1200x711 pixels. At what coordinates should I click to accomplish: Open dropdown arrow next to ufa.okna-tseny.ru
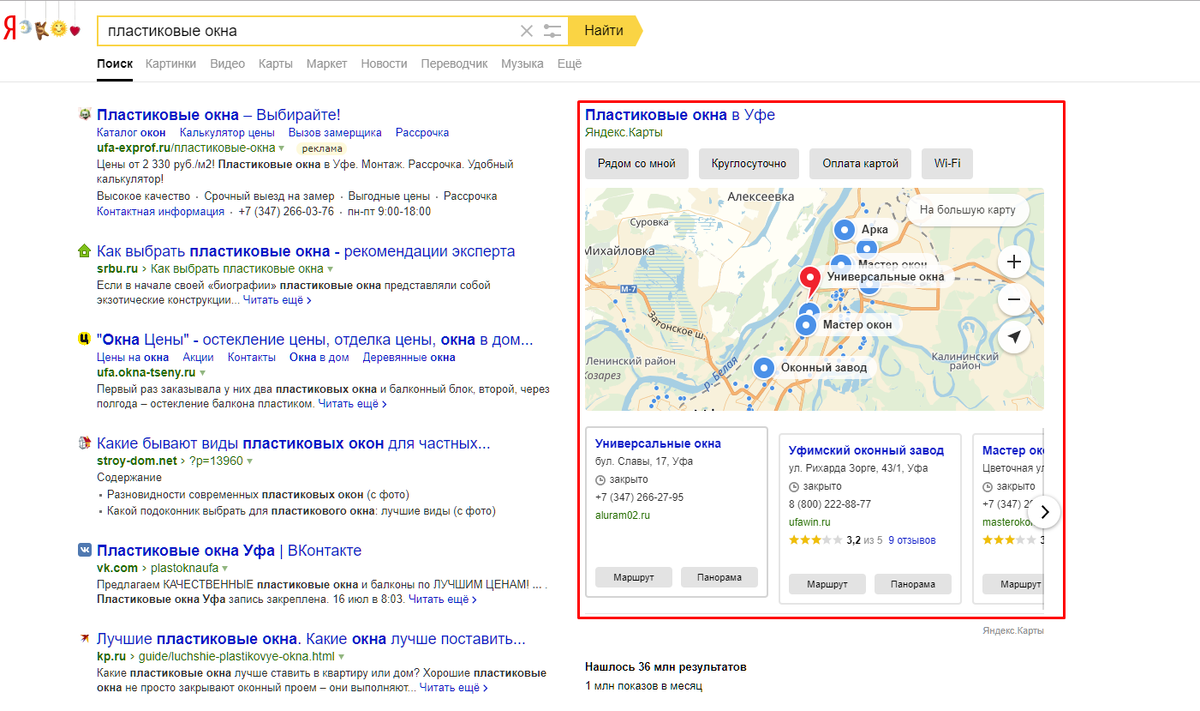click(x=202, y=373)
